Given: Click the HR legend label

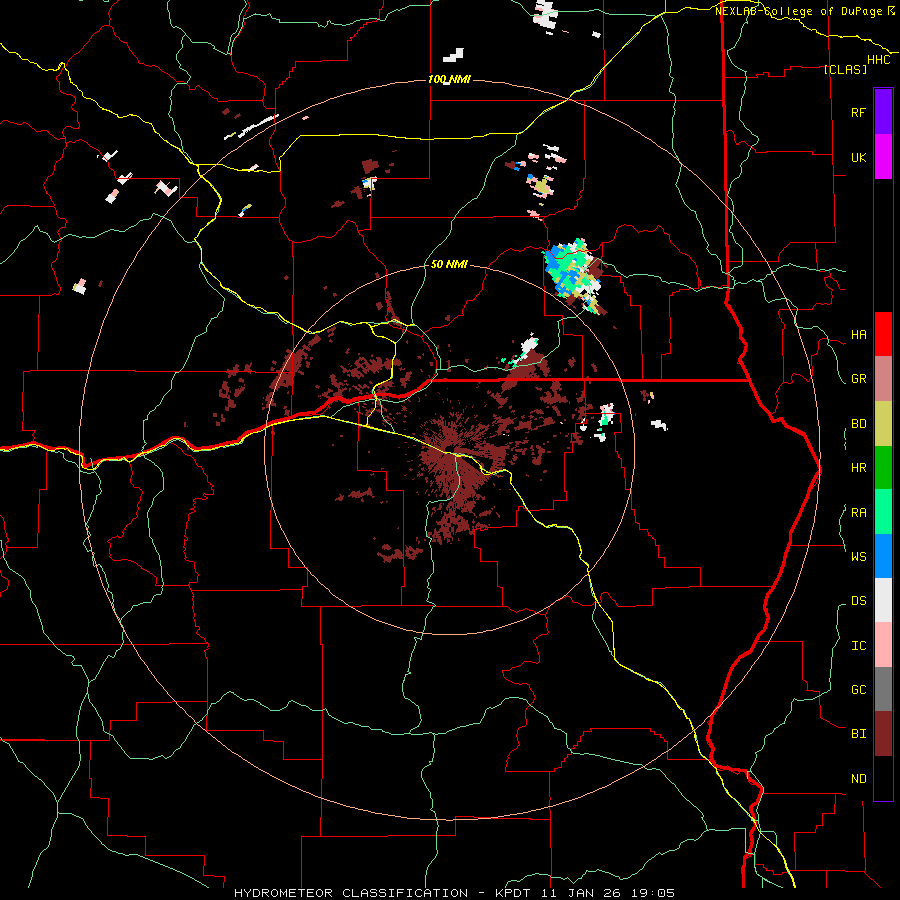Looking at the screenshot, I should 858,468.
